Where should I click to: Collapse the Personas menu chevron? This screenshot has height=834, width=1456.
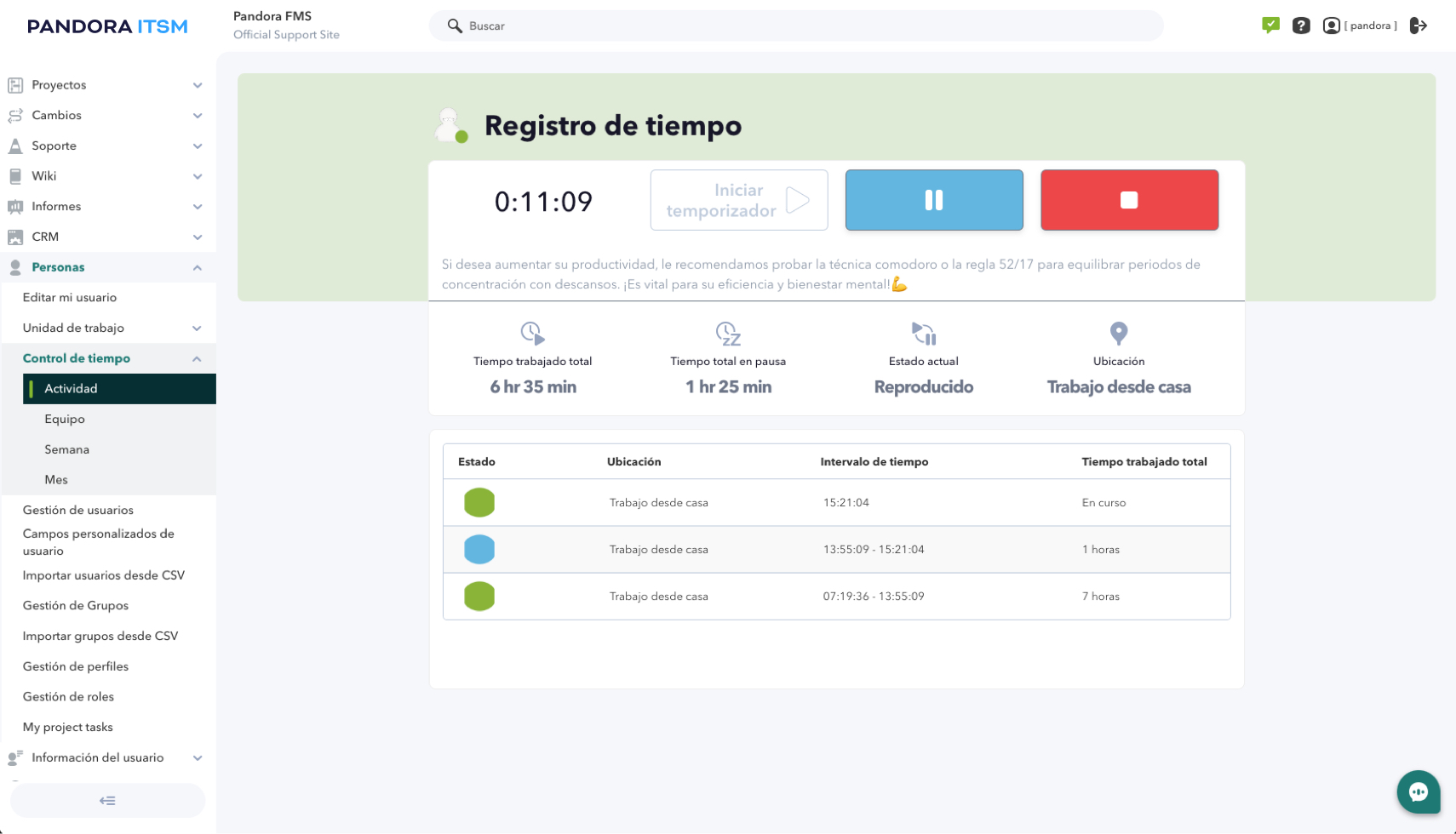pyautogui.click(x=198, y=267)
